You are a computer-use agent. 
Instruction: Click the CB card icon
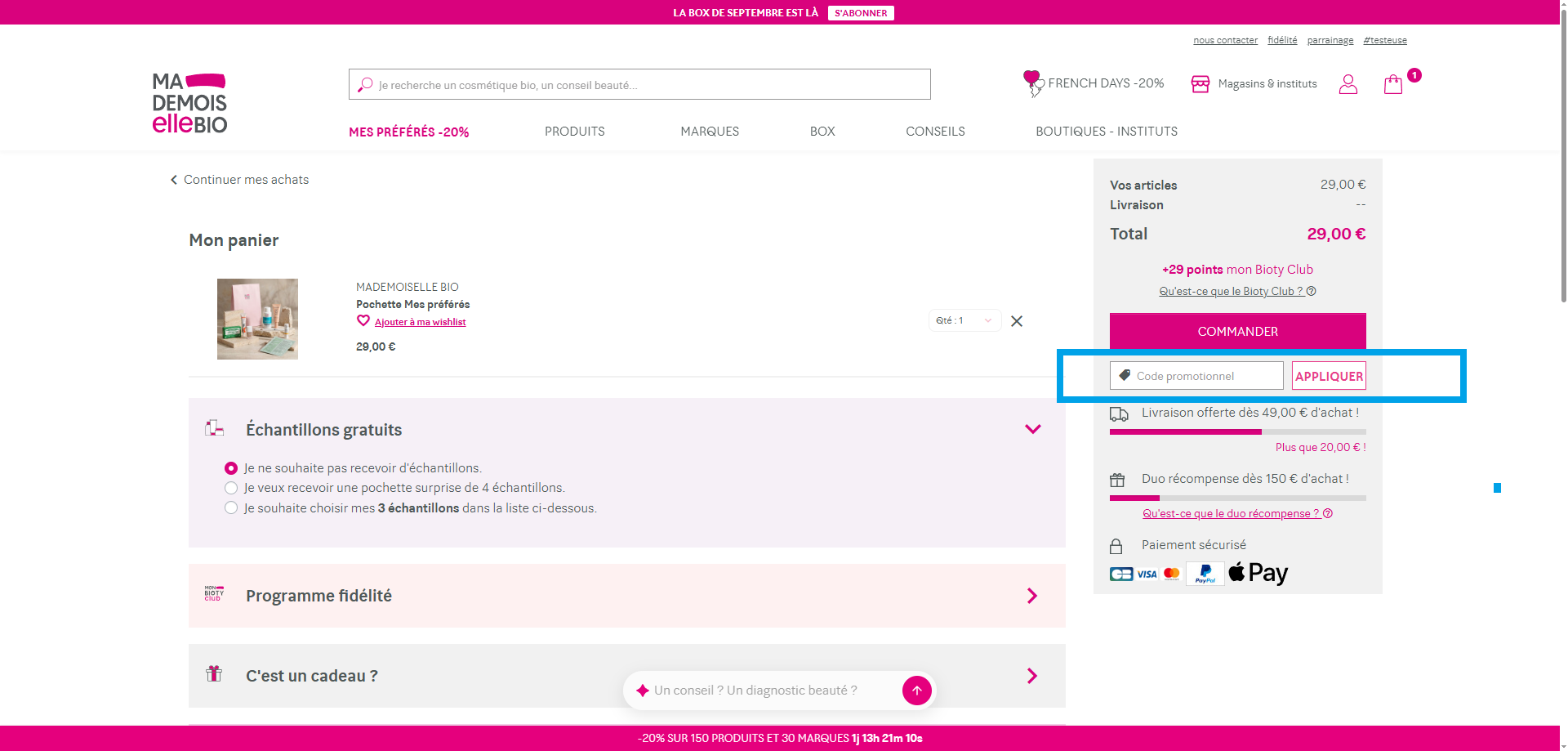1121,574
